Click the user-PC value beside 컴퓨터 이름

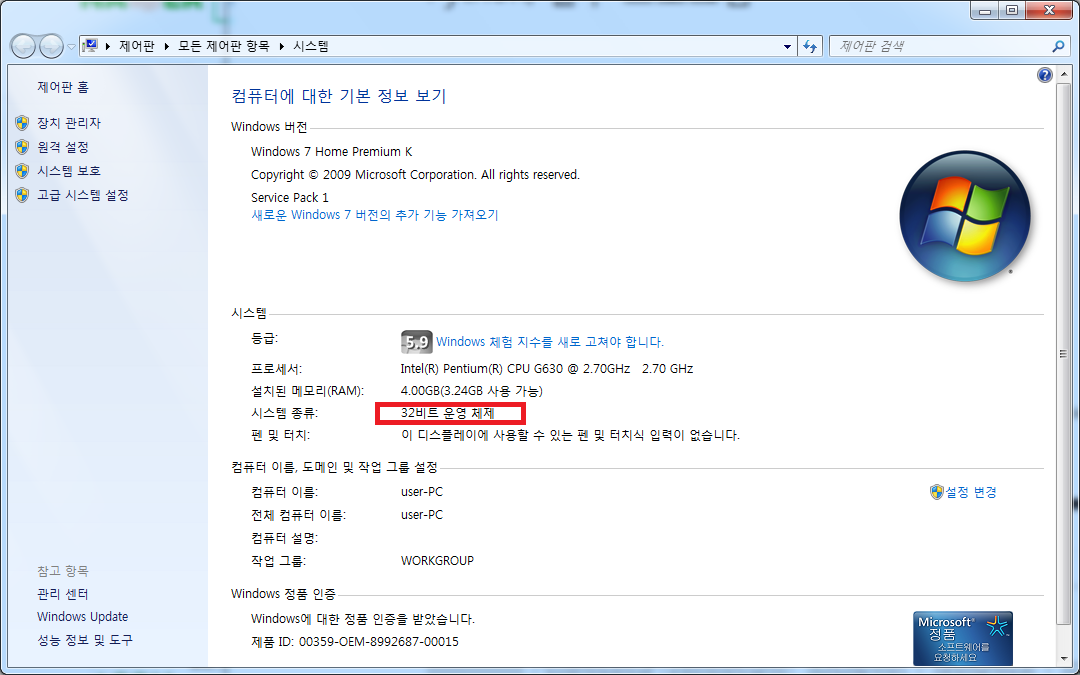[x=422, y=492]
